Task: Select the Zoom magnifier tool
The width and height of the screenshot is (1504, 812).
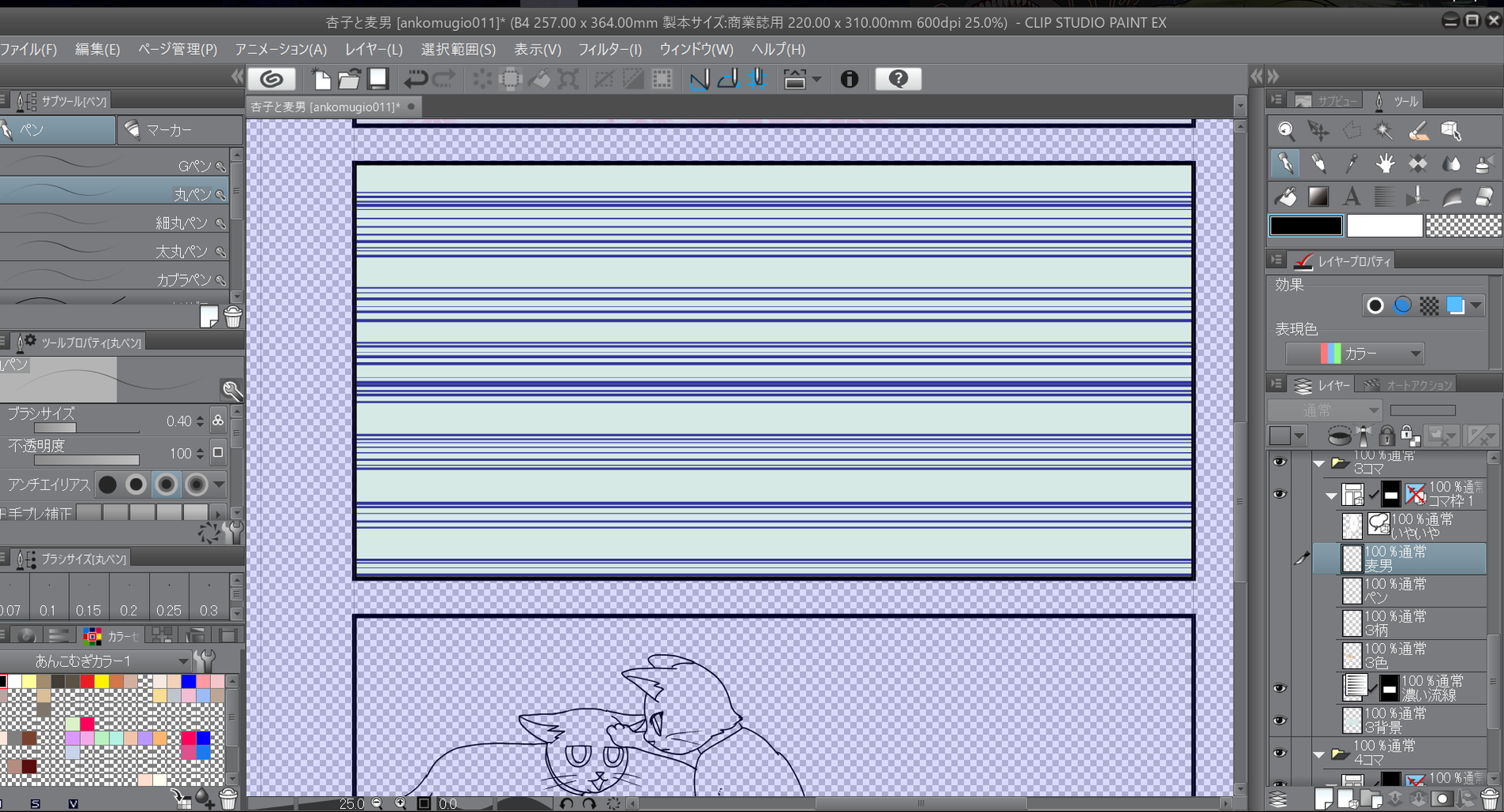Action: tap(1285, 131)
